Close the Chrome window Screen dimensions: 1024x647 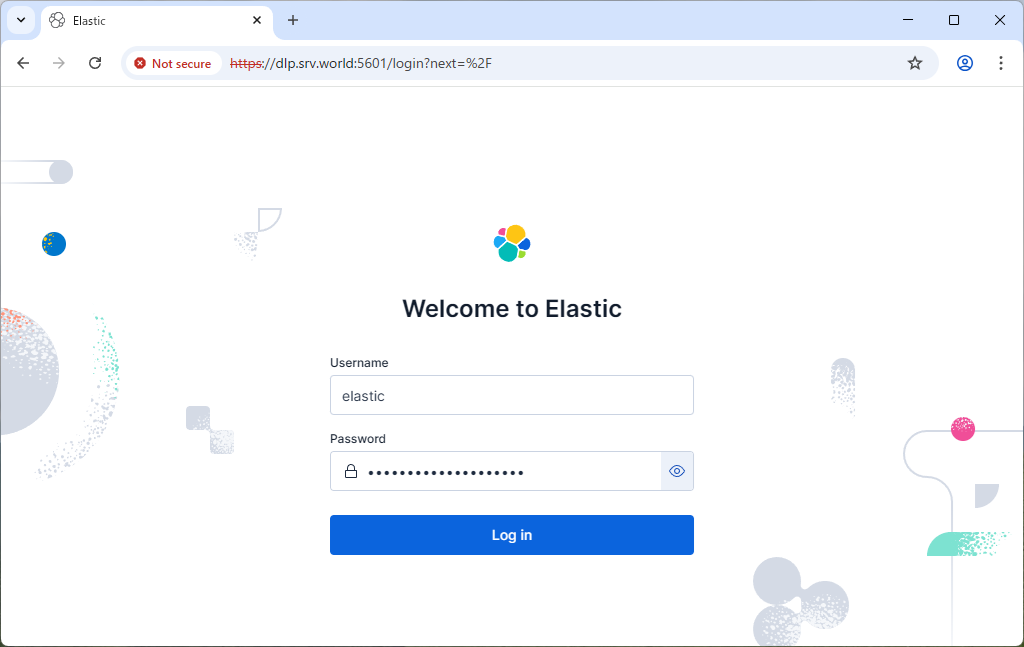click(x=1000, y=20)
